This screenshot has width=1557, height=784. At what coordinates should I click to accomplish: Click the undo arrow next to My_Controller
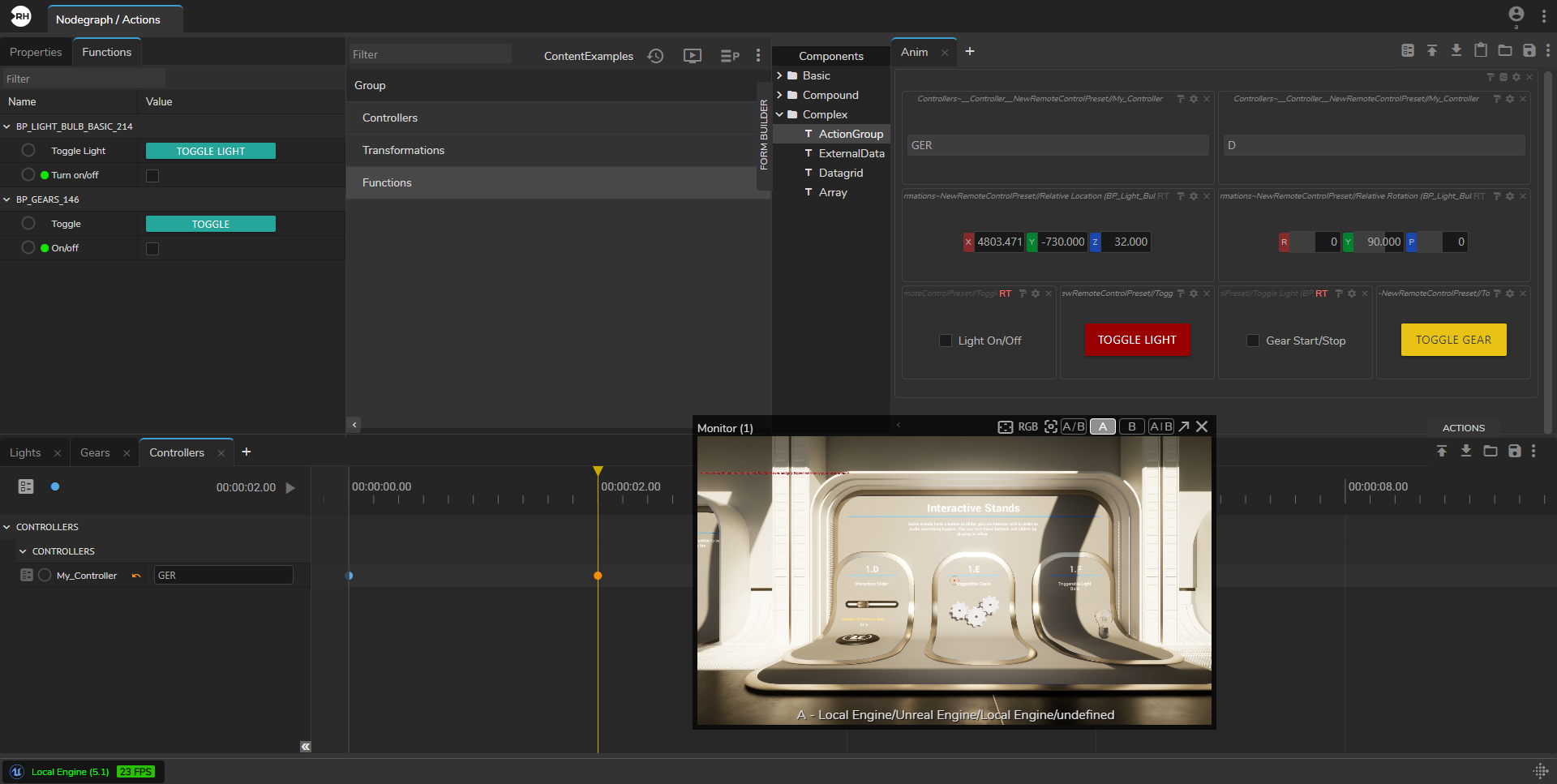coord(136,576)
